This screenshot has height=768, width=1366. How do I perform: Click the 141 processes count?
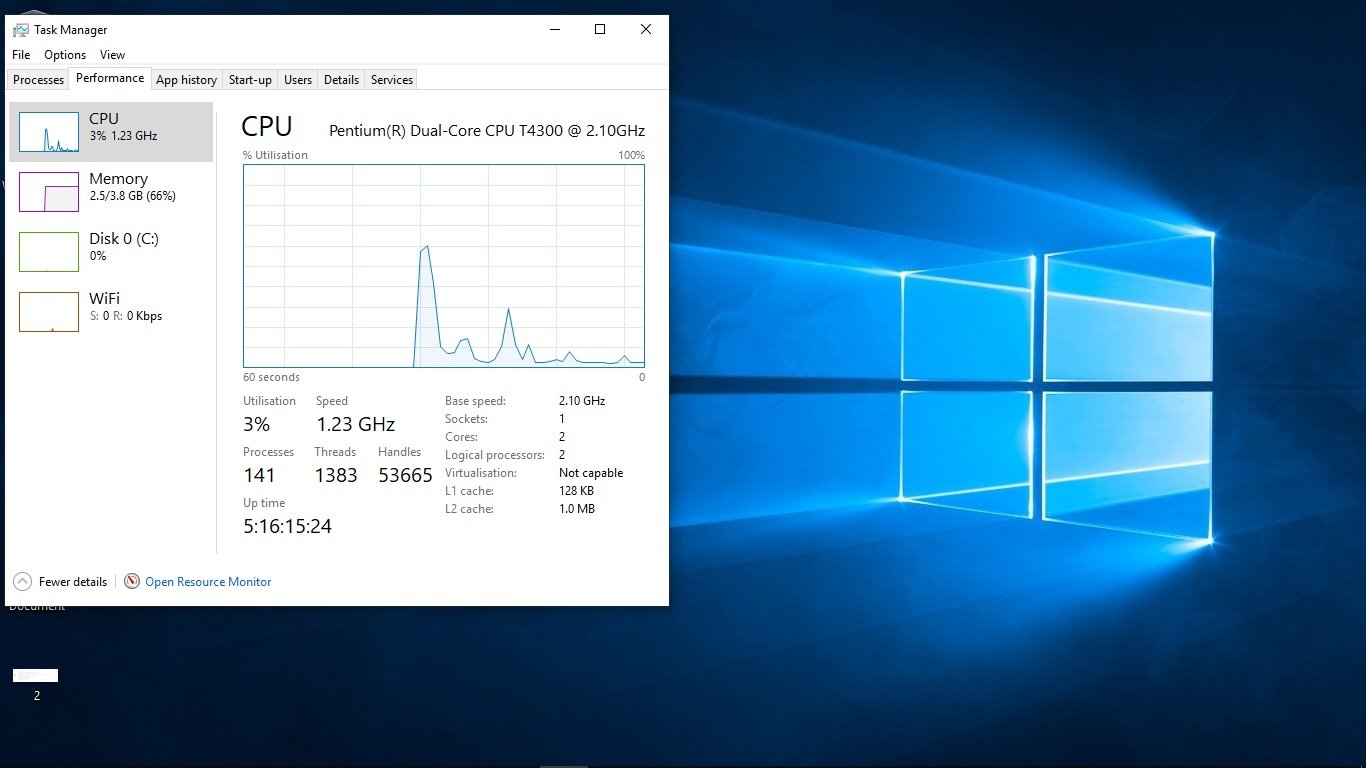pyautogui.click(x=259, y=475)
